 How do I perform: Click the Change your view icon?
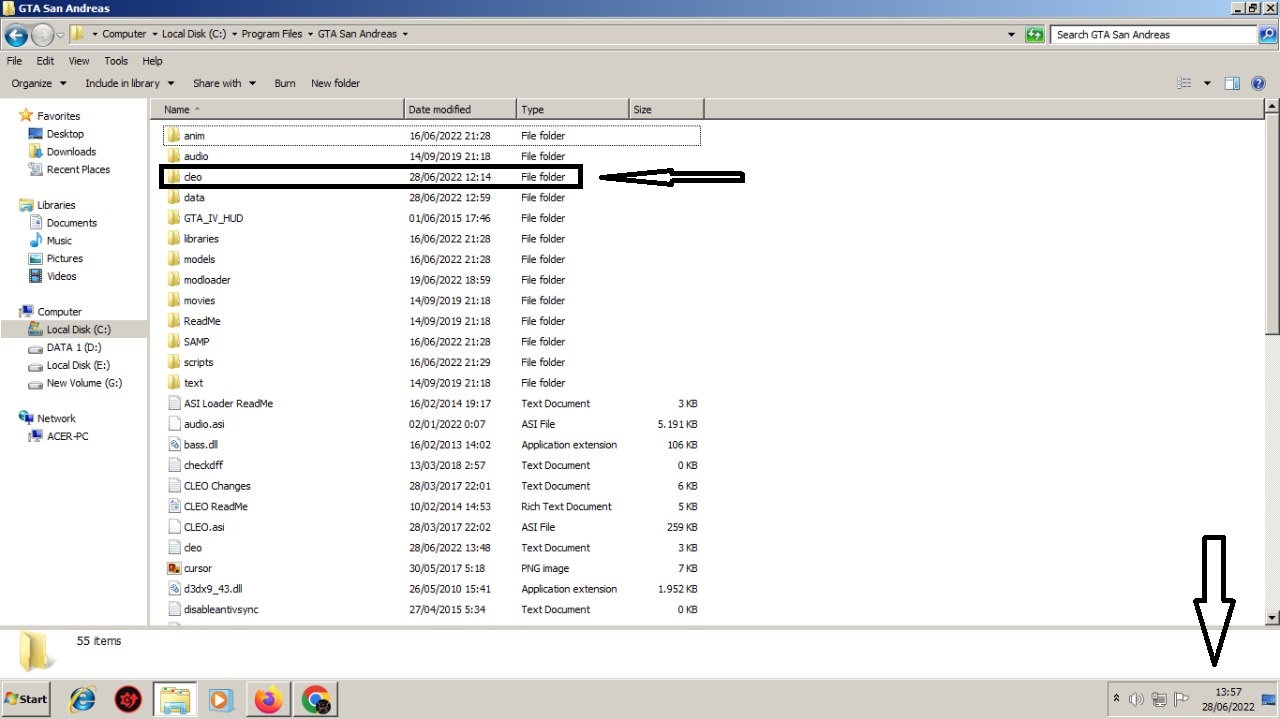pos(1185,83)
